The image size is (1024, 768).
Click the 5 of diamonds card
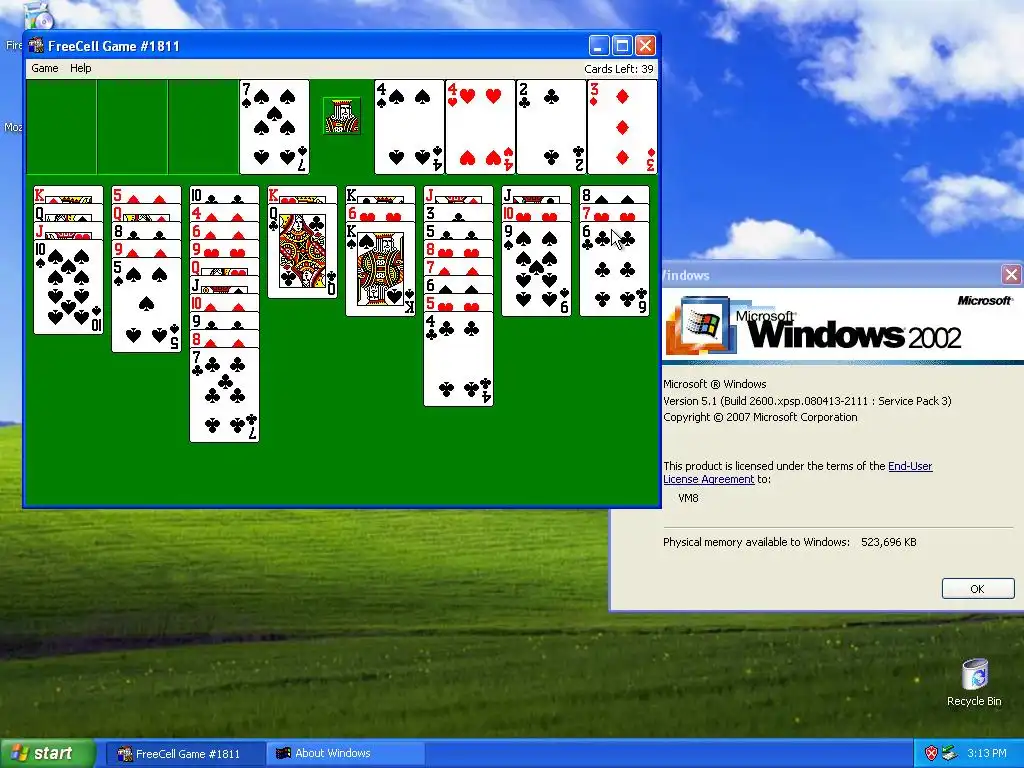[x=146, y=195]
